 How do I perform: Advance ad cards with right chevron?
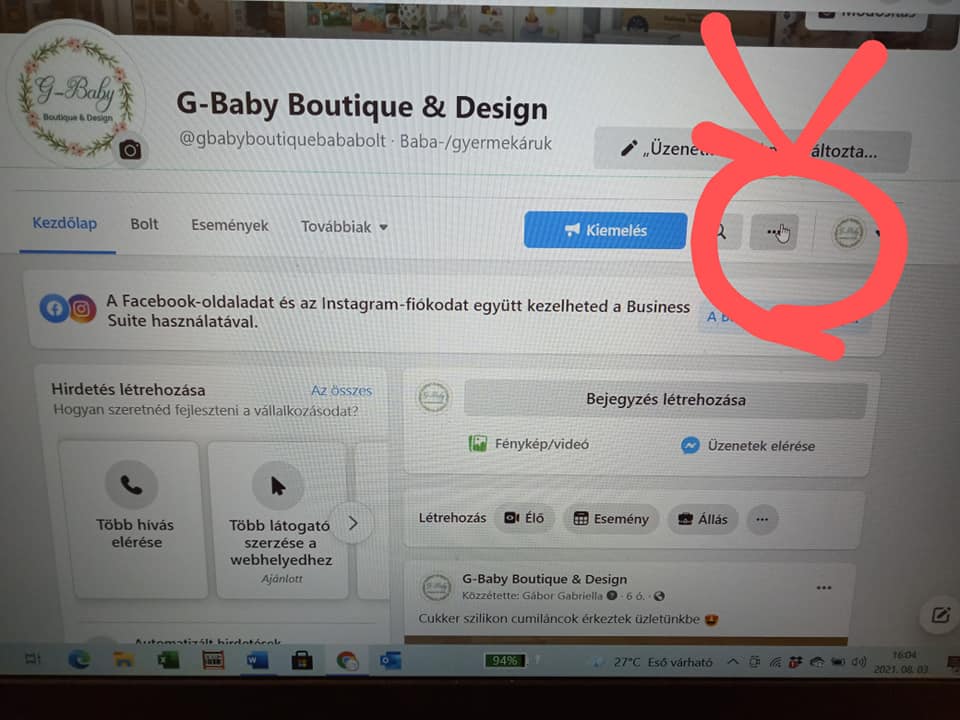(x=353, y=523)
